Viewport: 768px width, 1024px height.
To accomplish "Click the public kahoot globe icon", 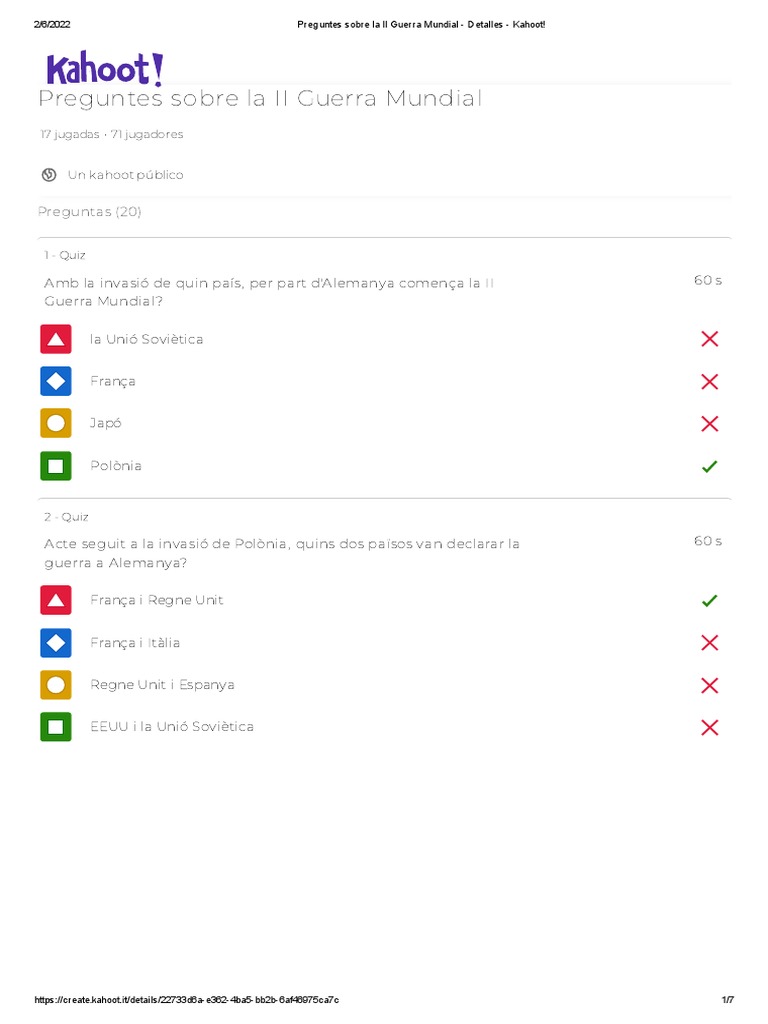I will point(48,175).
